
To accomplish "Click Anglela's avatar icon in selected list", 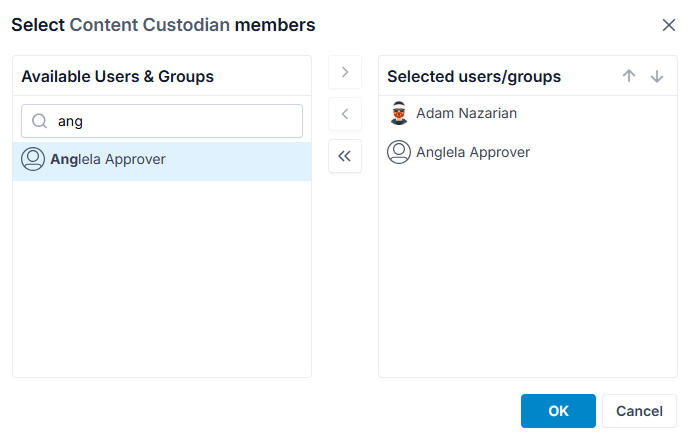I will click(x=399, y=152).
